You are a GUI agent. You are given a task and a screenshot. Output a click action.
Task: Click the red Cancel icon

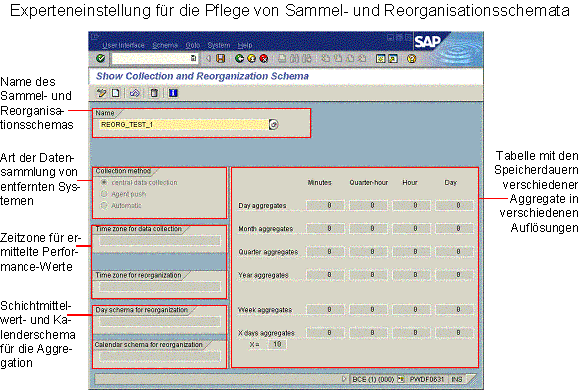pos(264,58)
